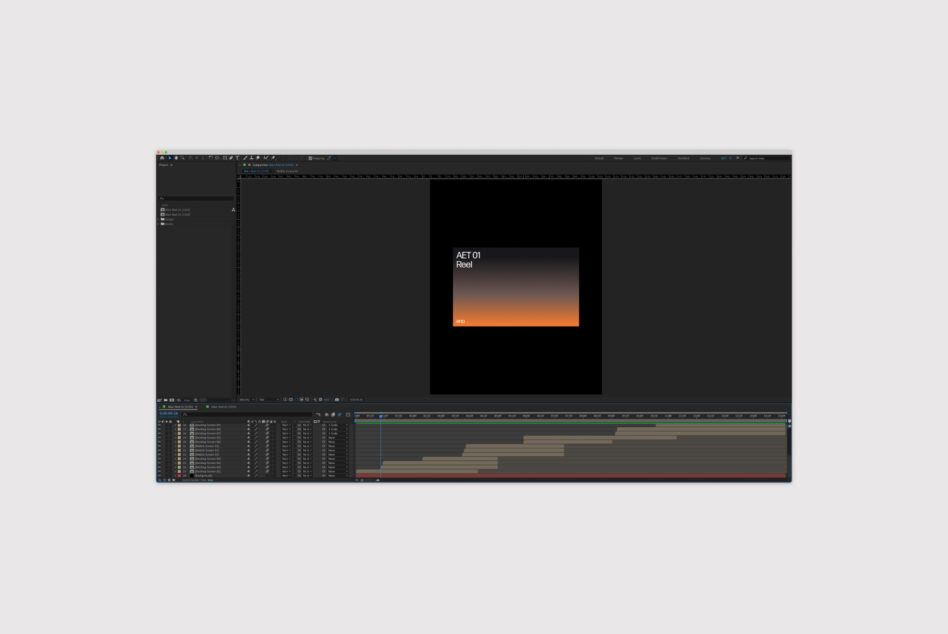948x634 pixels.
Task: Select the Background layer name
Action: tap(203, 476)
